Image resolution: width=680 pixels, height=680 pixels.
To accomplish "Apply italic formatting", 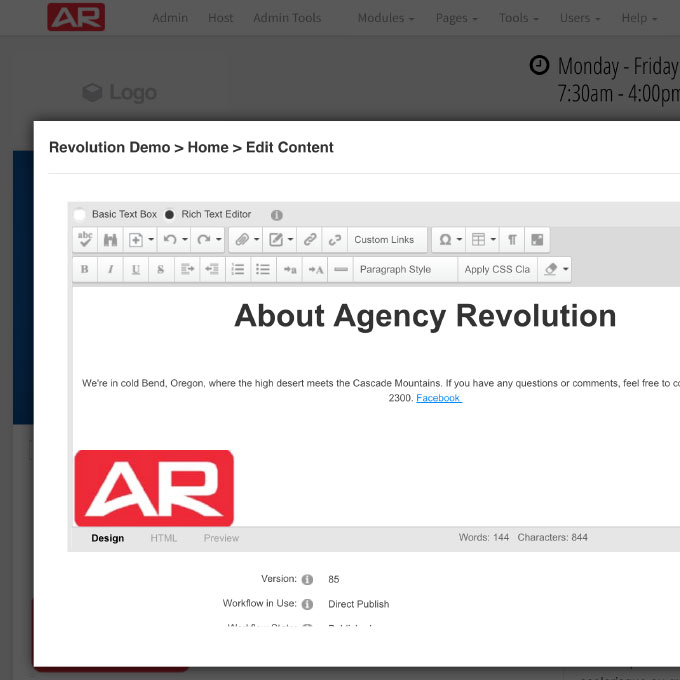I will tap(111, 269).
